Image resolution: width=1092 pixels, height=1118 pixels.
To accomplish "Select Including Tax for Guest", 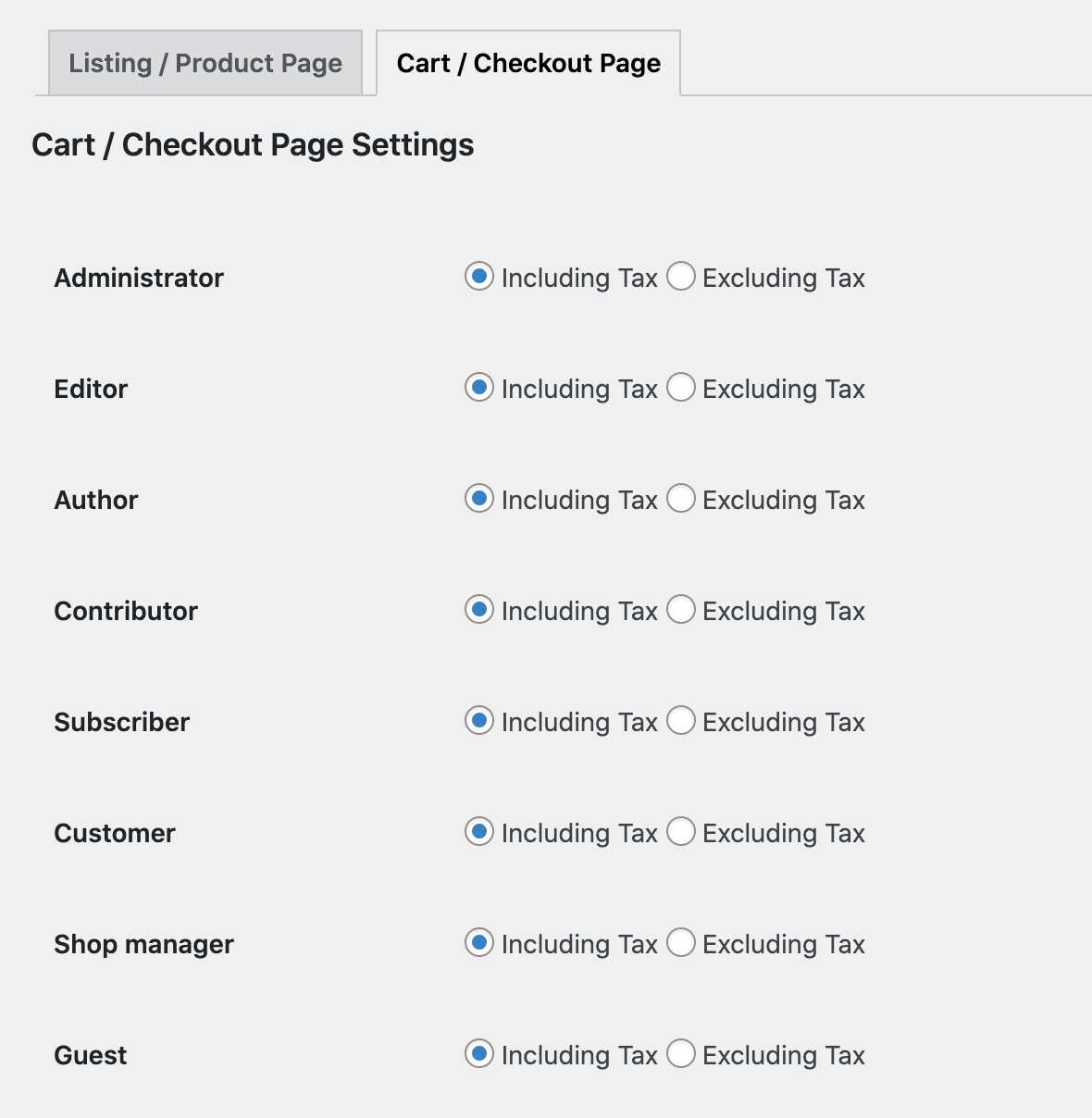I will click(x=478, y=1055).
